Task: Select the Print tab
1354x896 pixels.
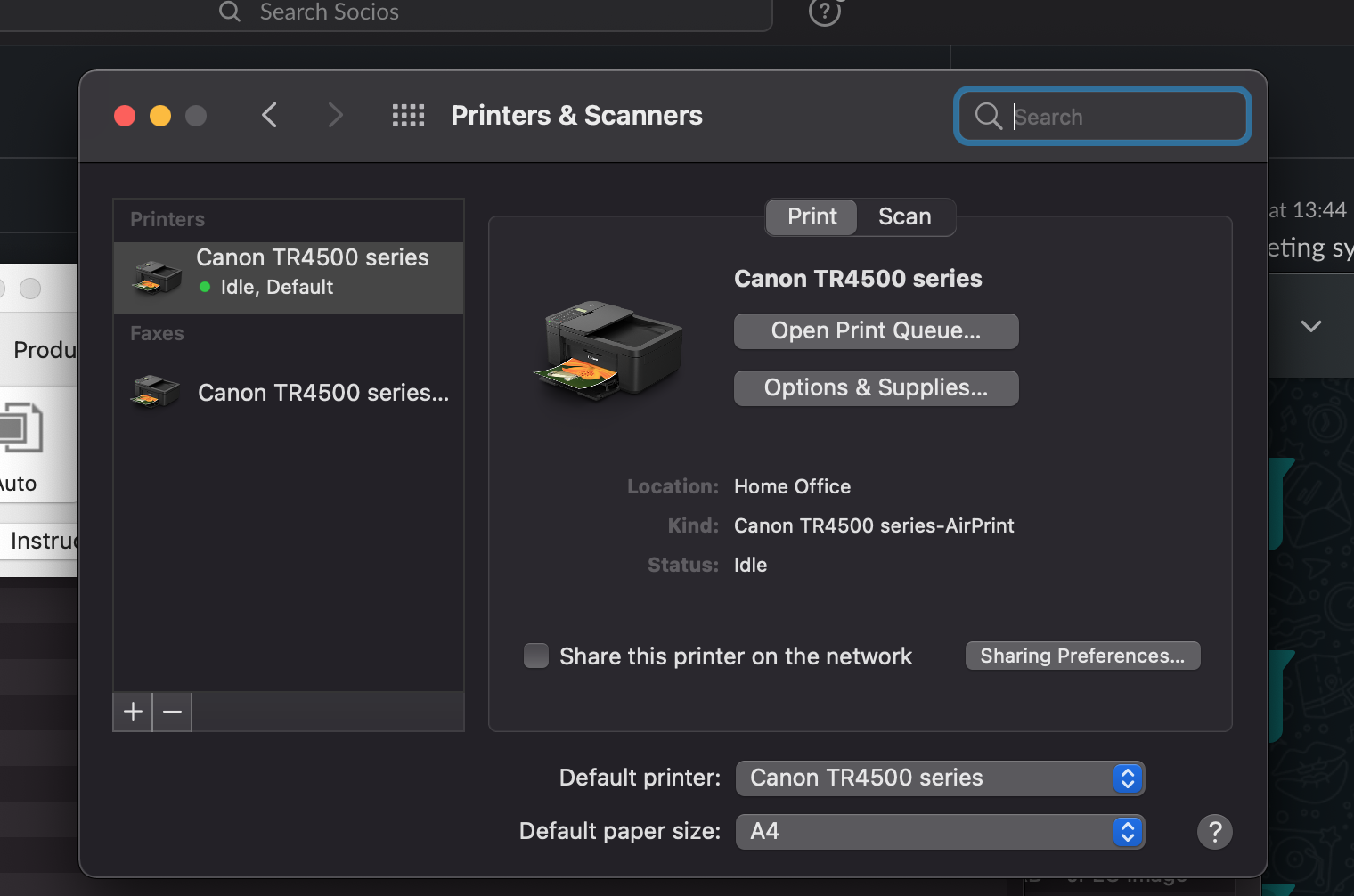Action: pyautogui.click(x=812, y=216)
